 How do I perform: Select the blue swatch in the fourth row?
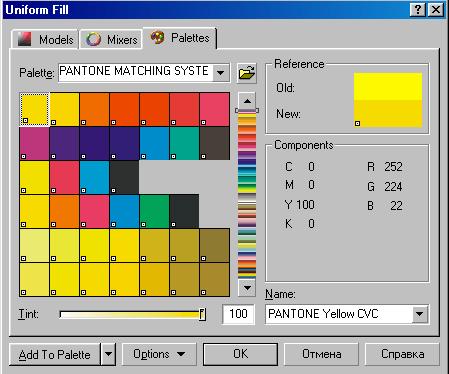click(124, 211)
